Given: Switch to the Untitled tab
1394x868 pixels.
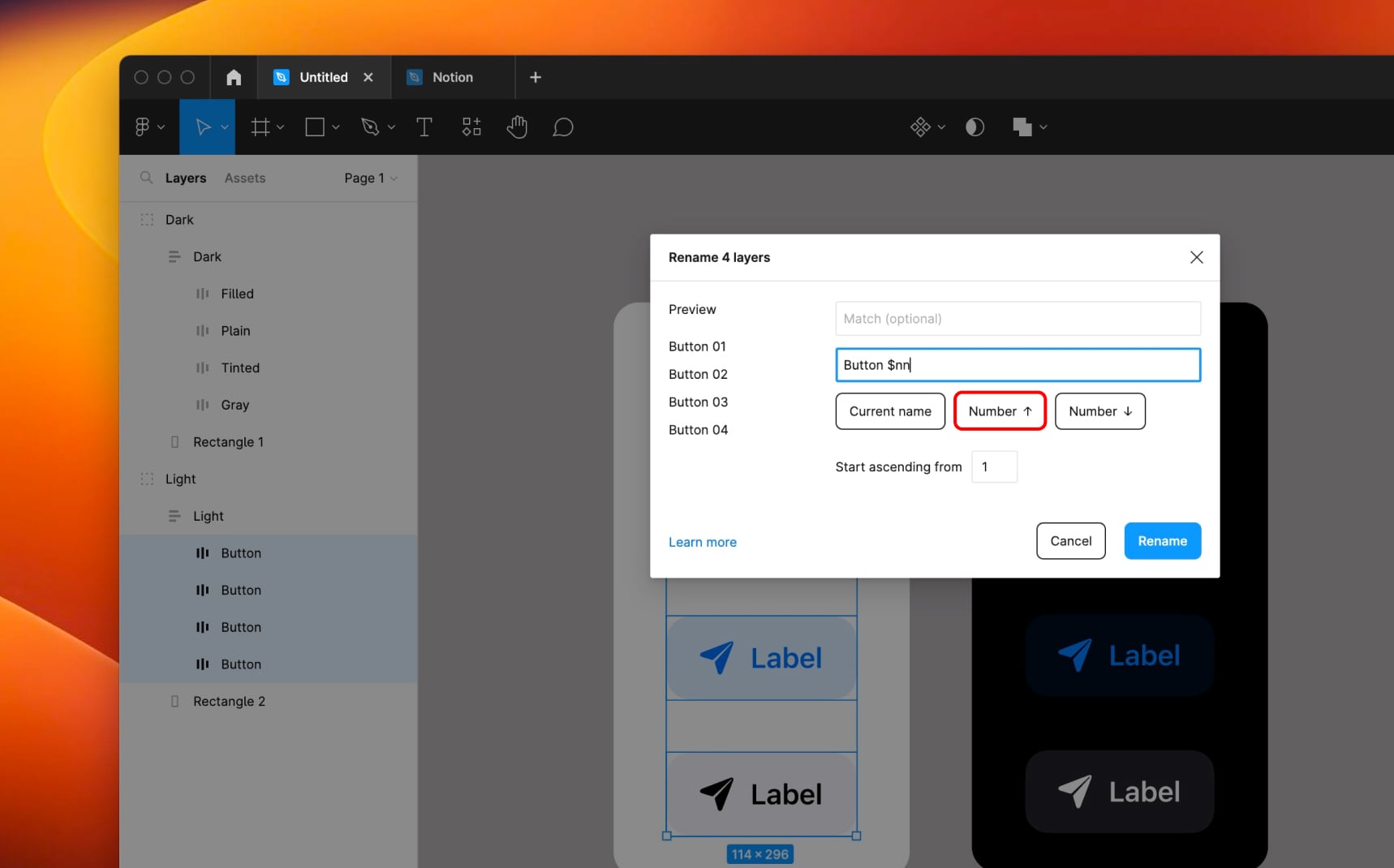Looking at the screenshot, I should pyautogui.click(x=324, y=77).
